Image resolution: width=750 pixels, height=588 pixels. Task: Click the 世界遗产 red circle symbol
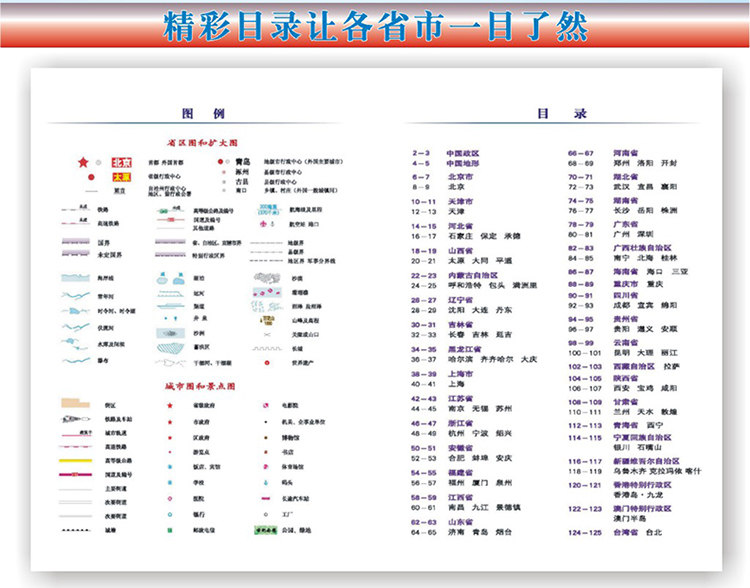267,363
